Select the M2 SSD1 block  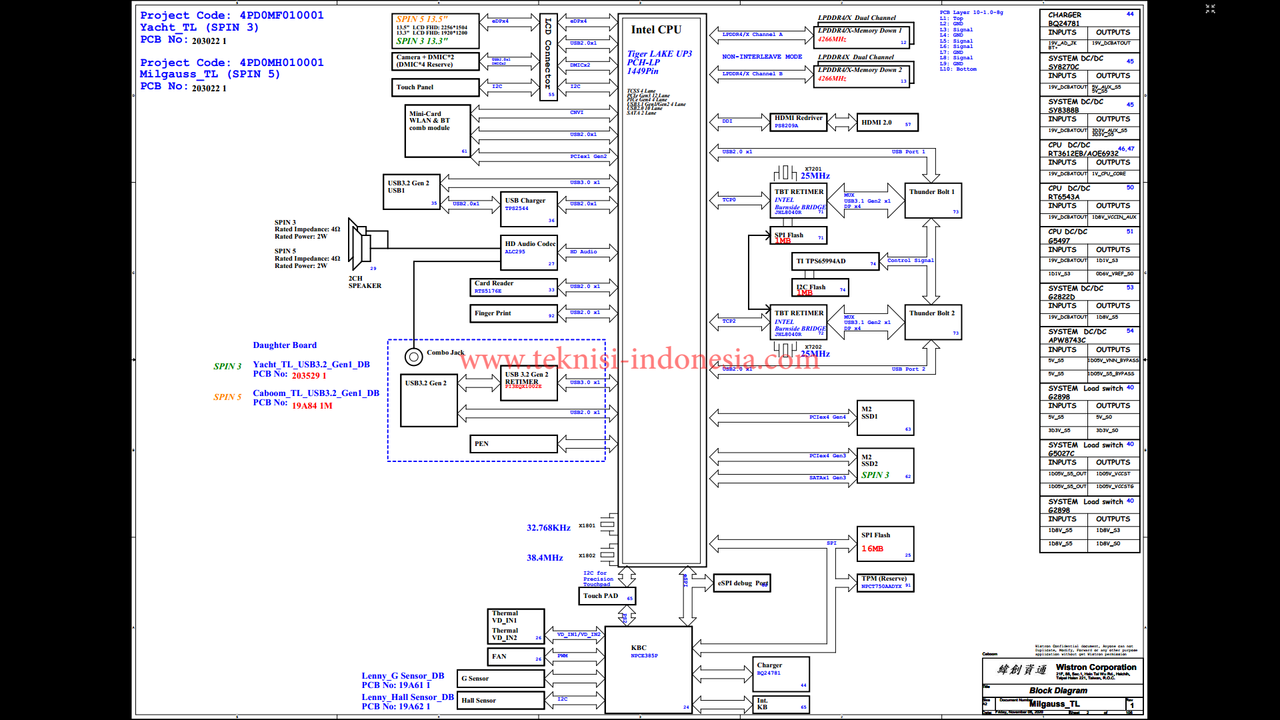click(x=885, y=418)
